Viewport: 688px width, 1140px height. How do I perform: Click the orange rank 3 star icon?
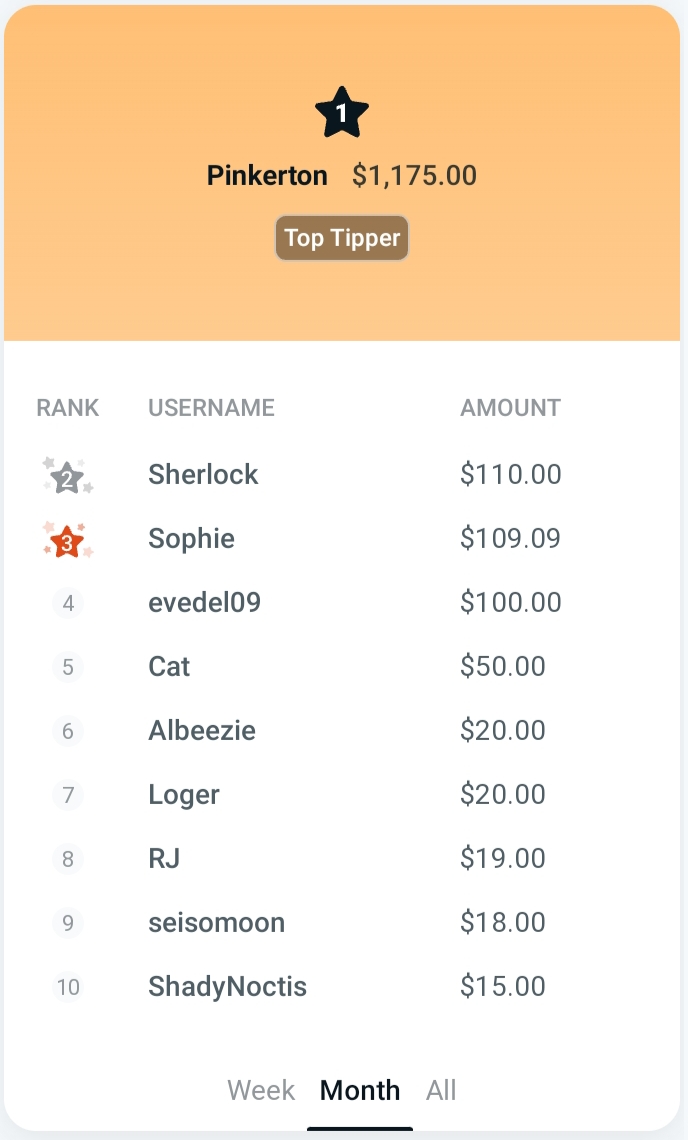pyautogui.click(x=68, y=541)
